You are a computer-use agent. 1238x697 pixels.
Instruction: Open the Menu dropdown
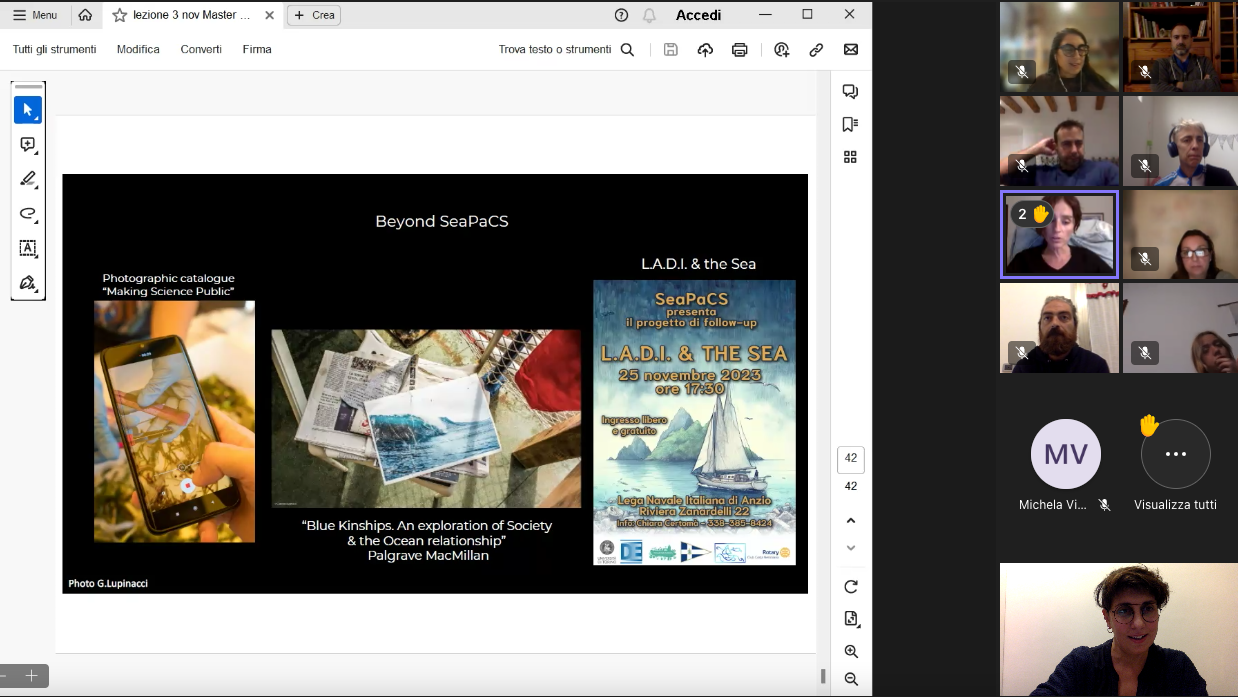(35, 15)
